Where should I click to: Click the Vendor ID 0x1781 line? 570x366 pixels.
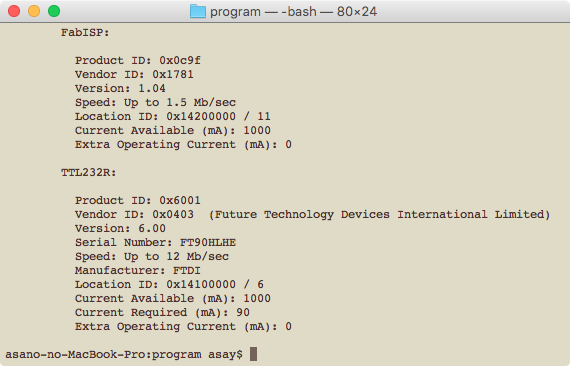click(x=134, y=75)
